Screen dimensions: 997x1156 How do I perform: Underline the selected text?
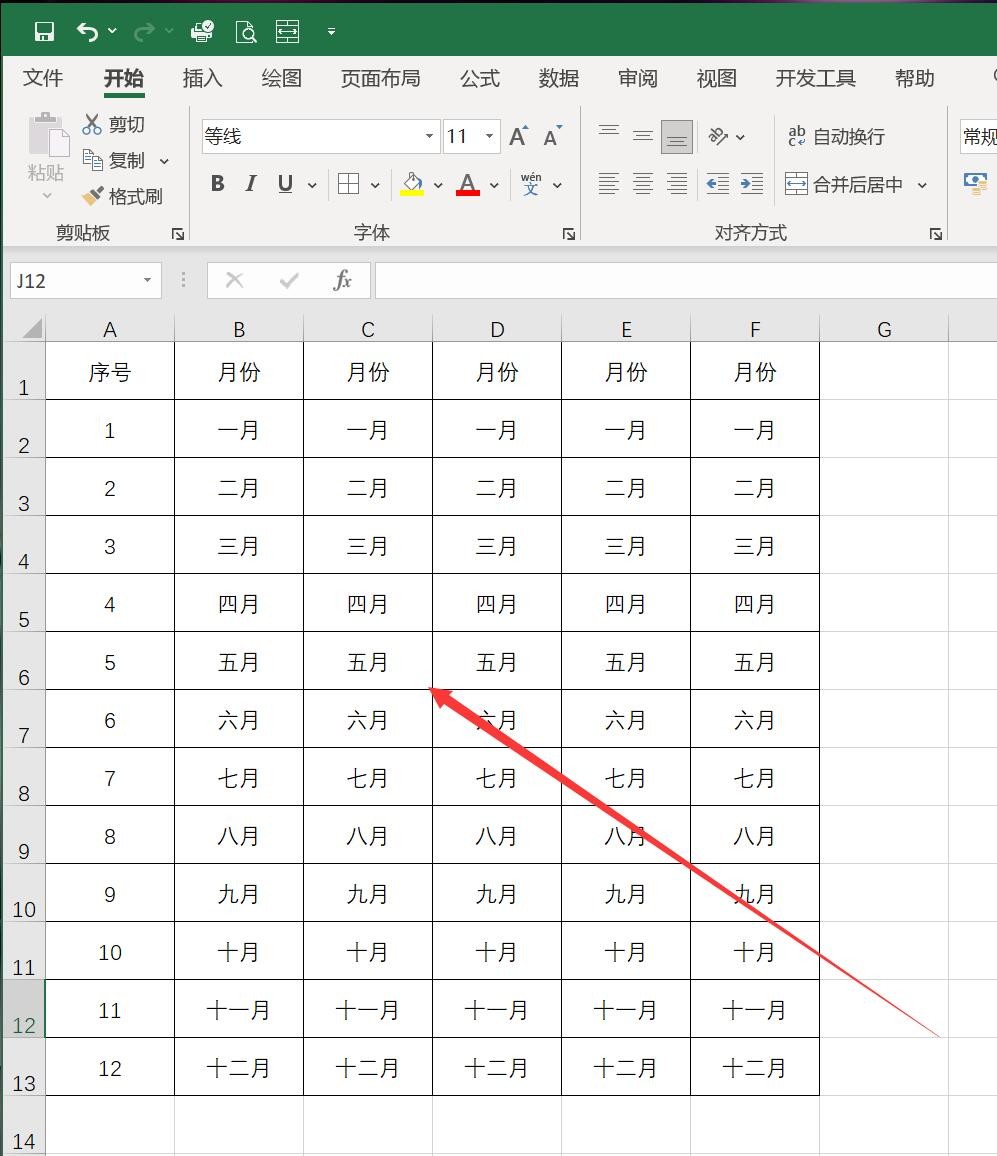pyautogui.click(x=283, y=184)
